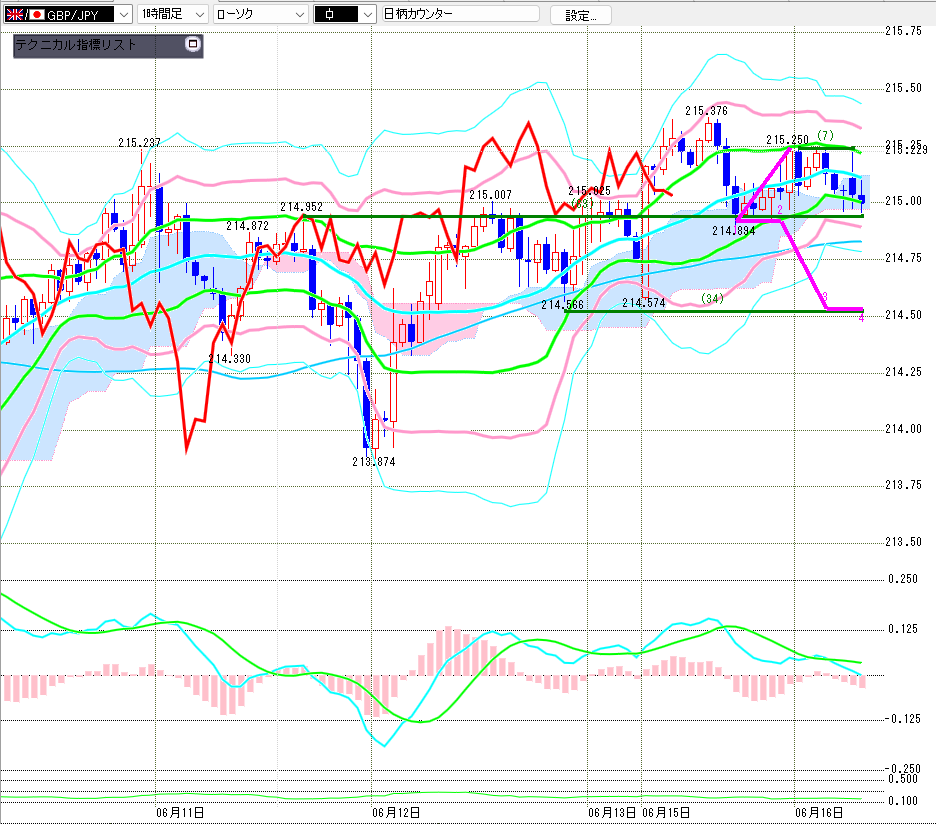Click the 06月15日 date axis label
936x824 pixels.
pos(666,813)
